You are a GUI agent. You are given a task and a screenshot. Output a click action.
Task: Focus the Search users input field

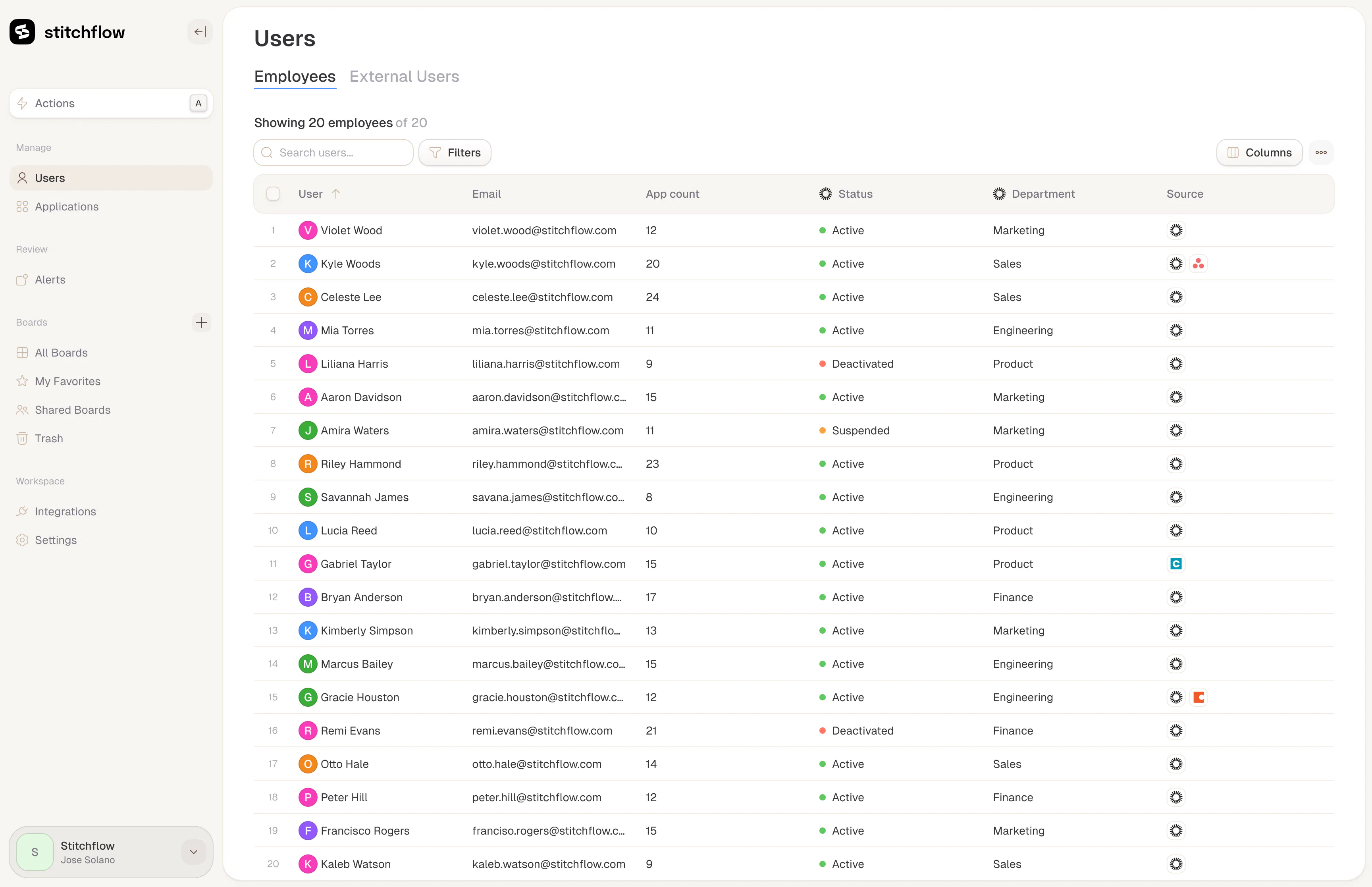pos(333,152)
